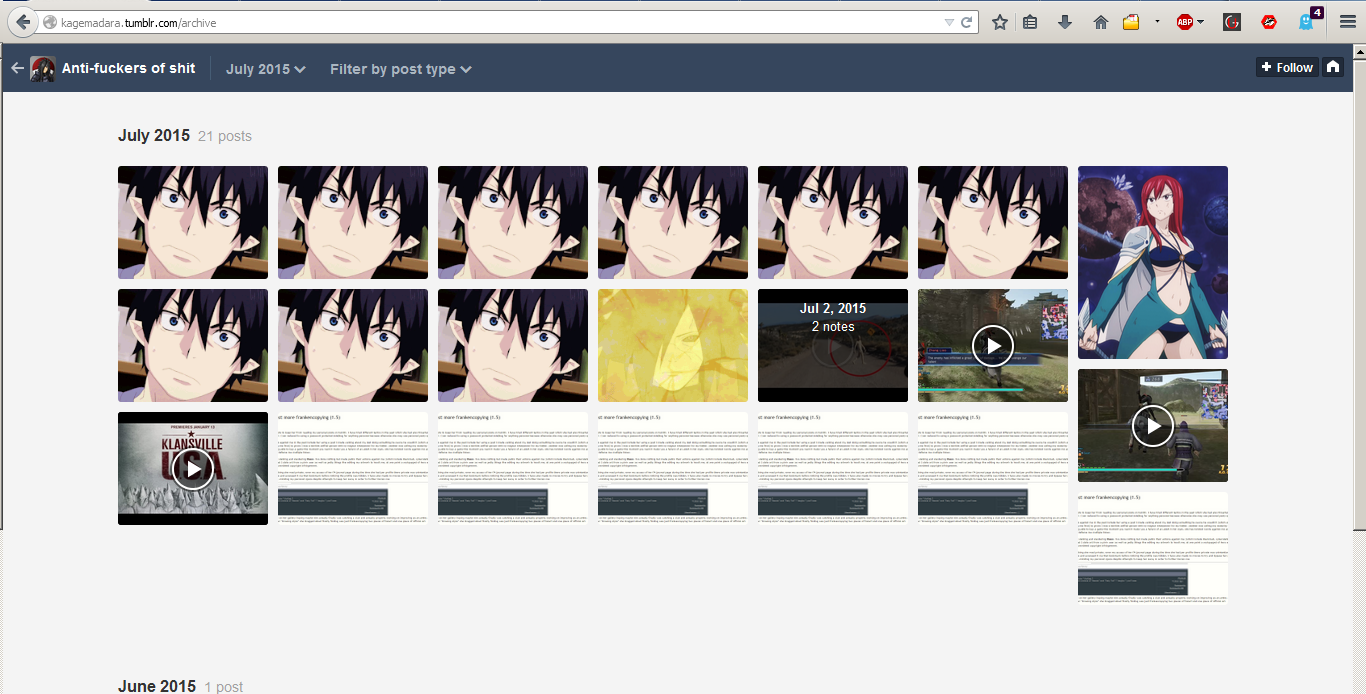The image size is (1366, 694).
Task: Play the Klansville USA video post
Action: coord(193,468)
